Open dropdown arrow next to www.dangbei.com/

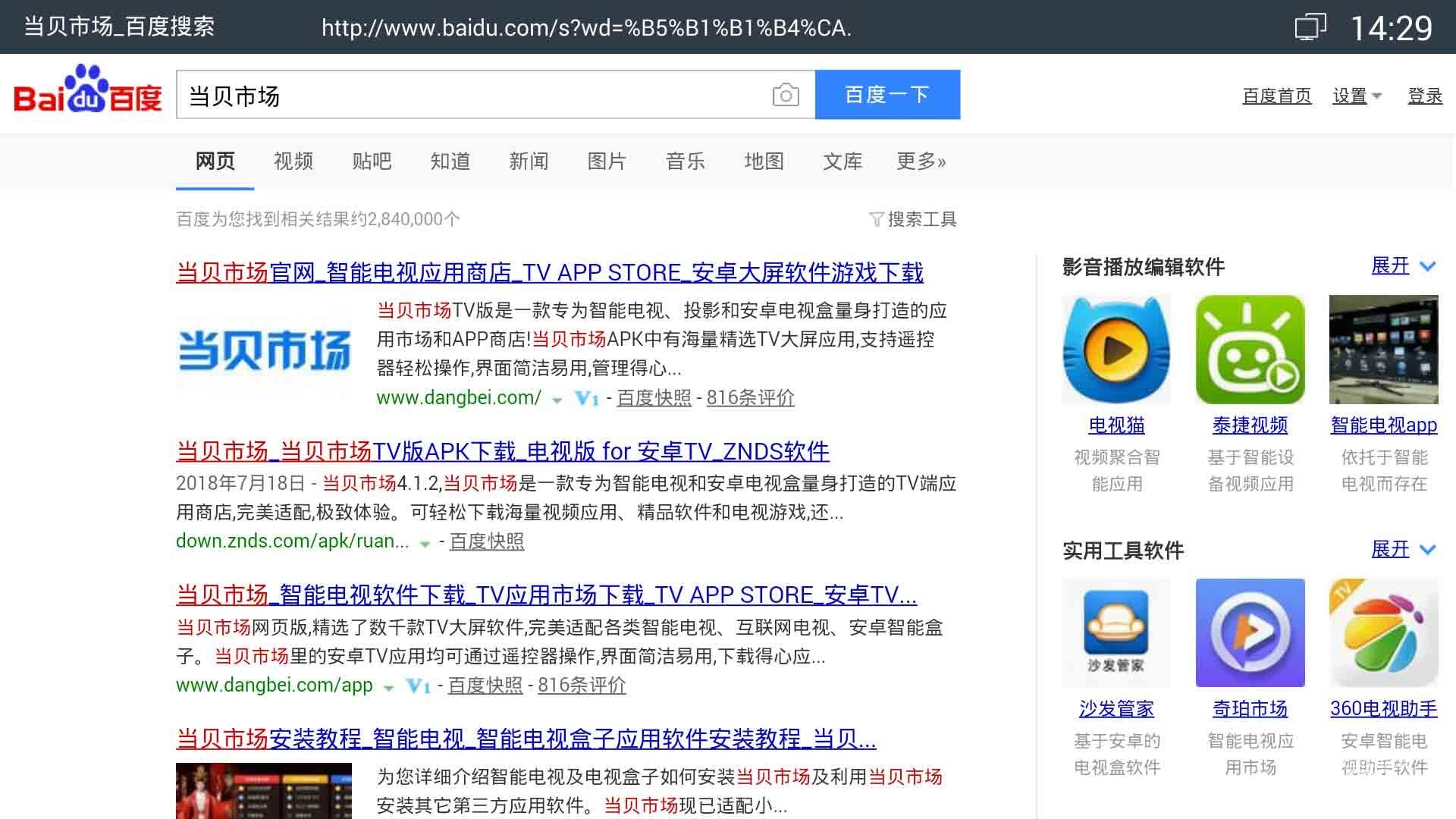557,400
